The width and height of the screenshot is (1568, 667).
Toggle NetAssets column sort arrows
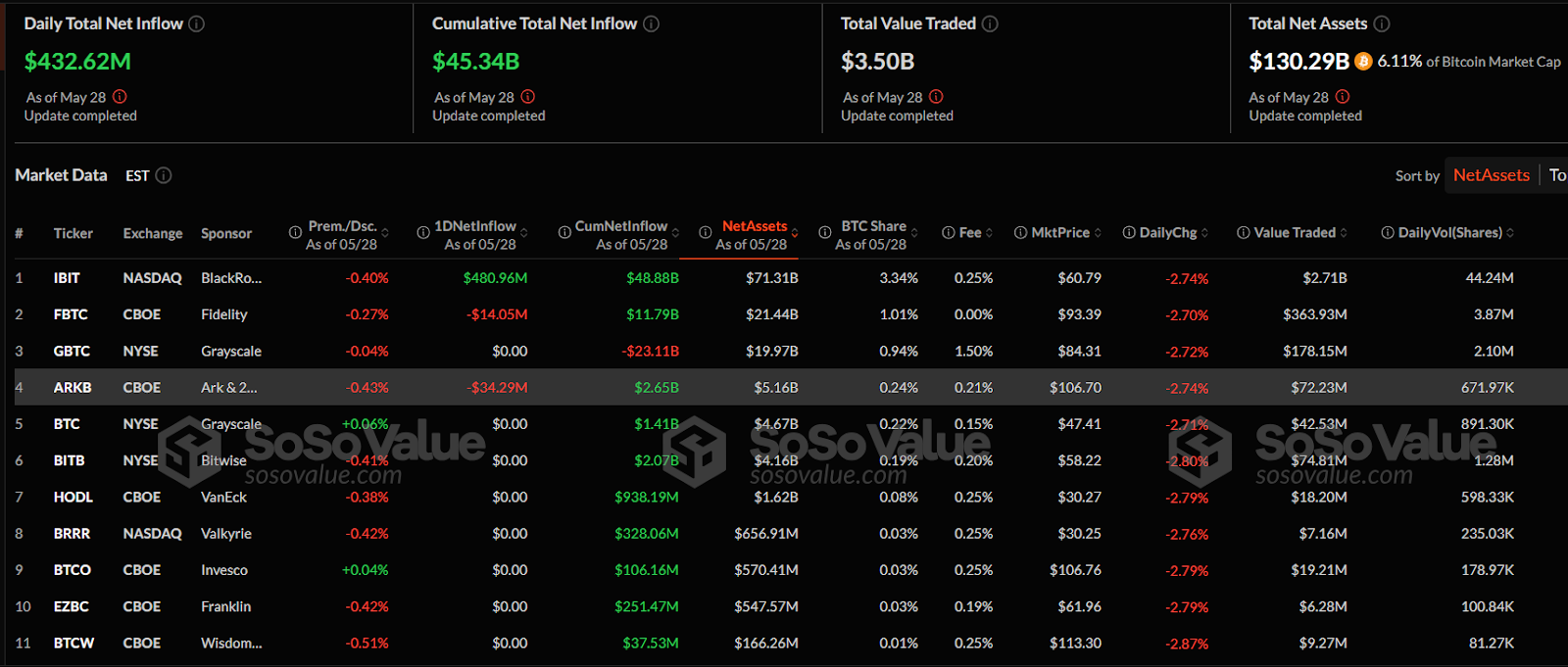pos(795,233)
